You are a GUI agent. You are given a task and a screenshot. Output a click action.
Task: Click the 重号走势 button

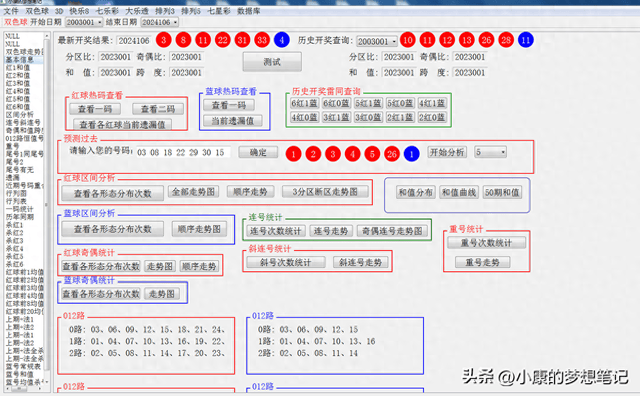click(482, 262)
